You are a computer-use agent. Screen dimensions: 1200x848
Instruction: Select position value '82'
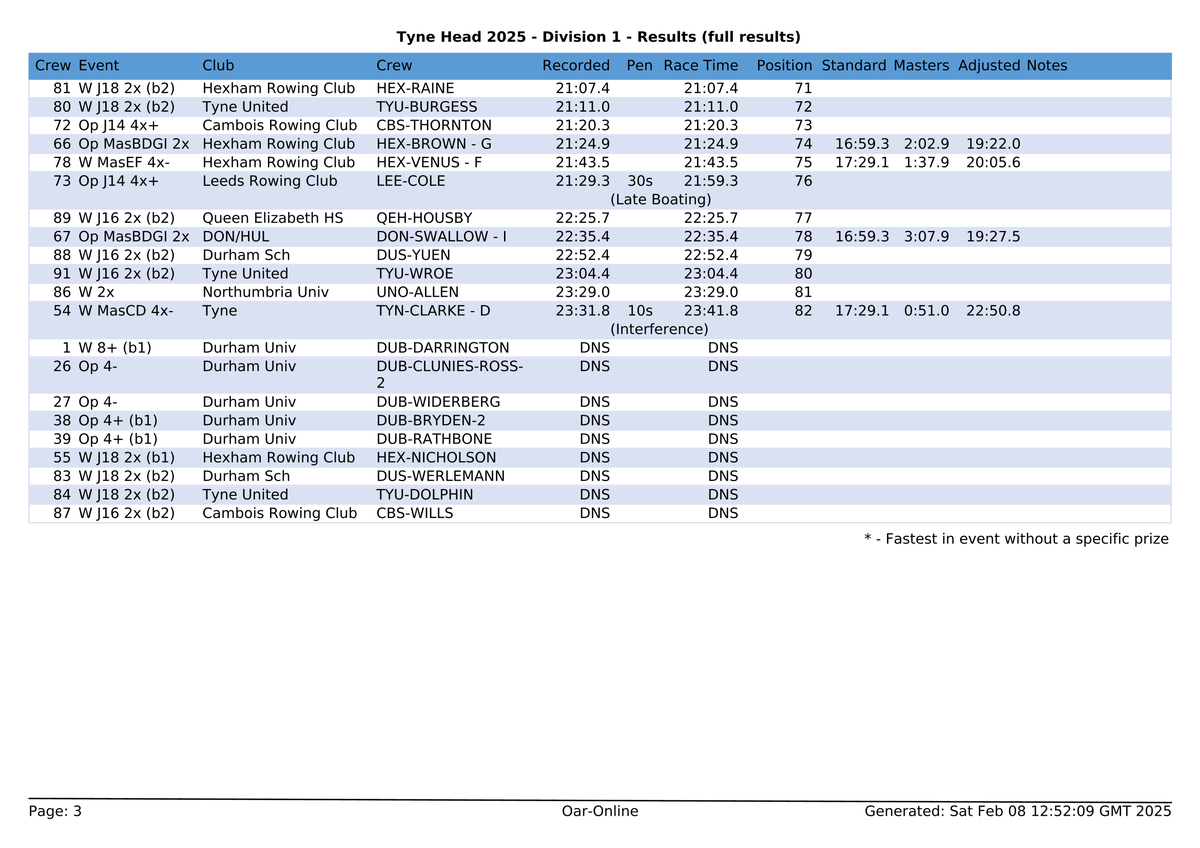point(803,311)
